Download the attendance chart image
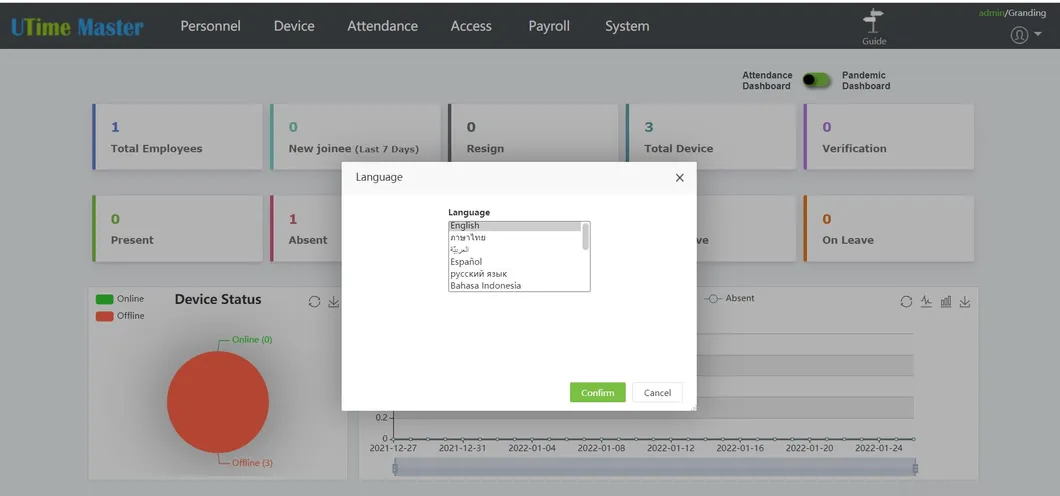This screenshot has height=496, width=1060. click(965, 302)
